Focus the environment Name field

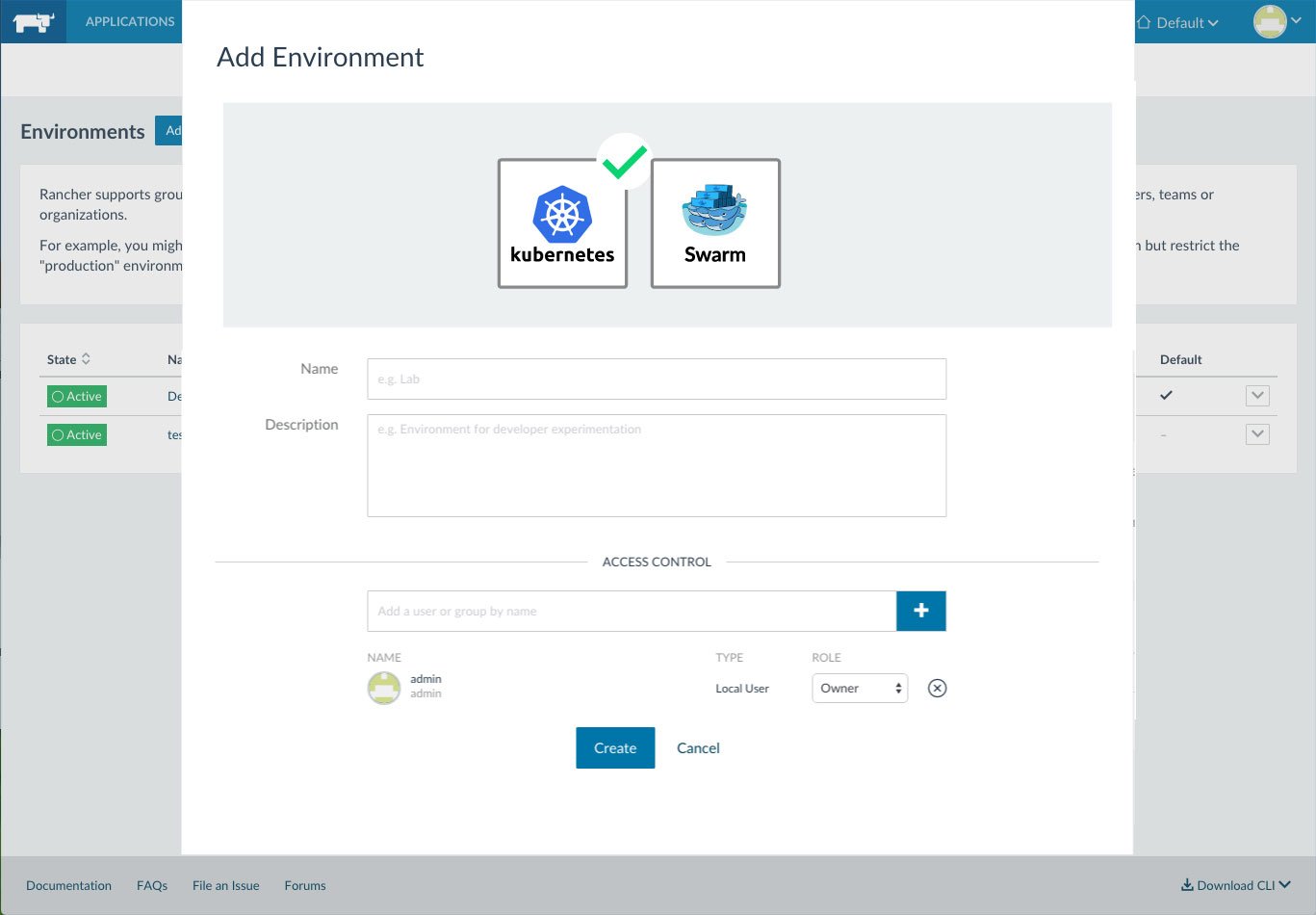[x=657, y=379]
